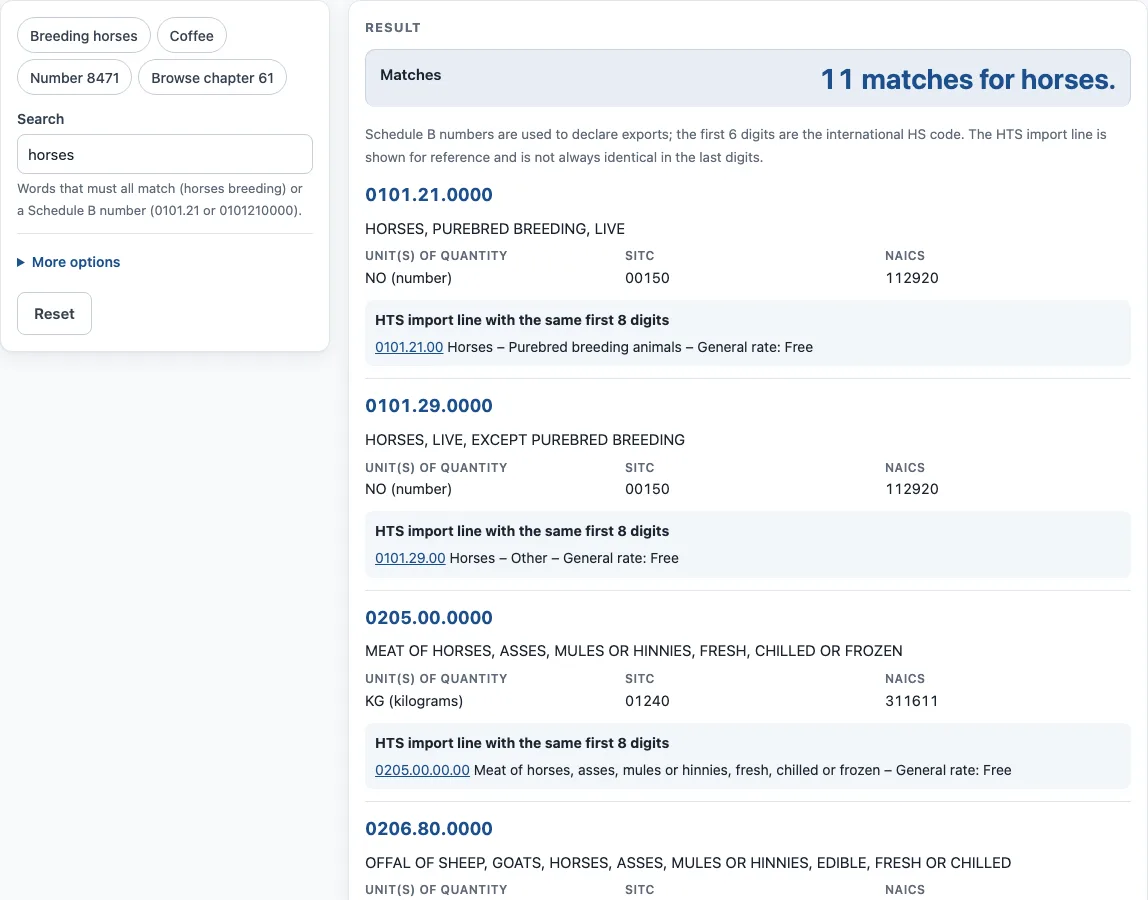The width and height of the screenshot is (1148, 900).
Task: Select Schedule B number 0205.00.0000 heading
Action: pos(429,618)
